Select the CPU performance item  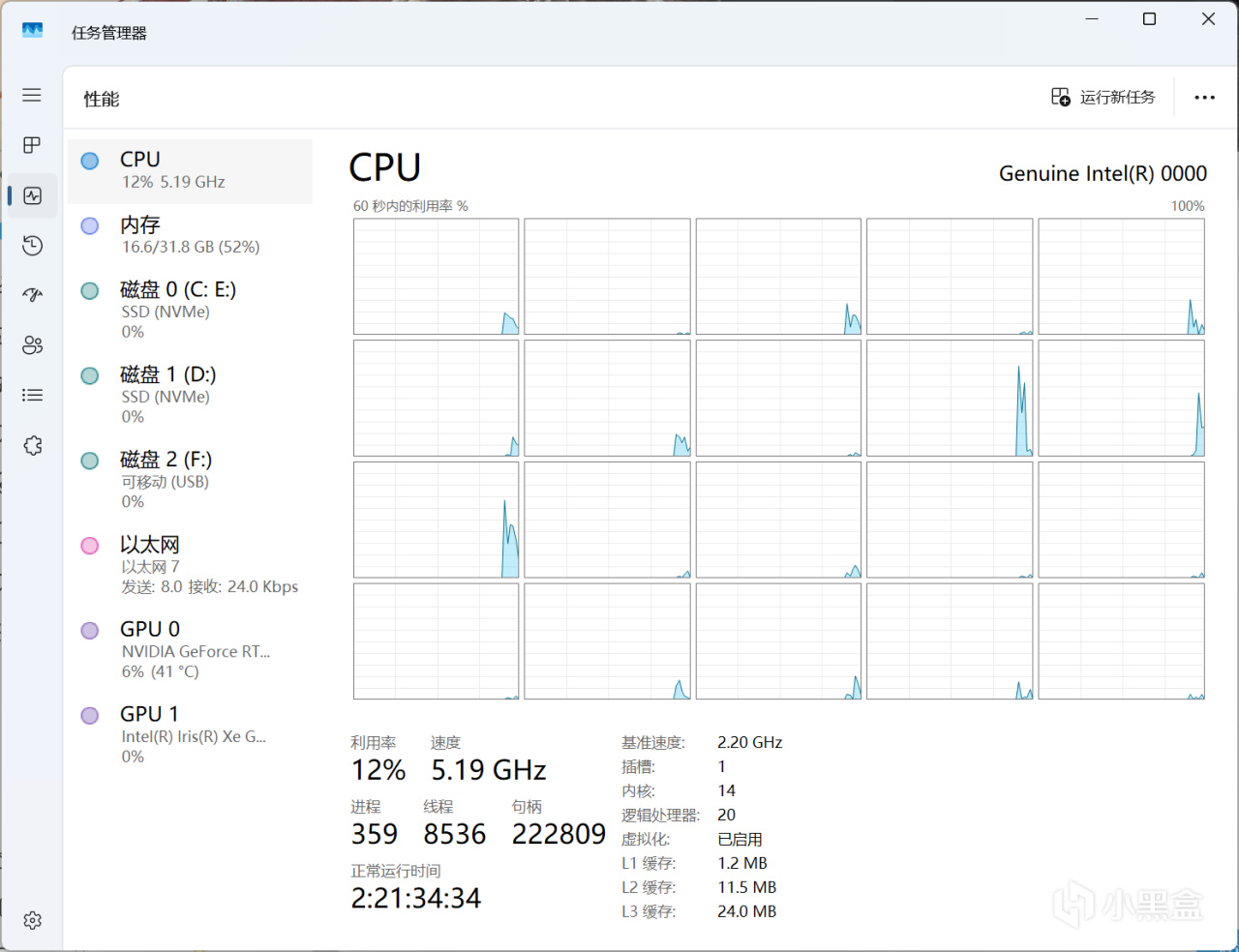190,170
